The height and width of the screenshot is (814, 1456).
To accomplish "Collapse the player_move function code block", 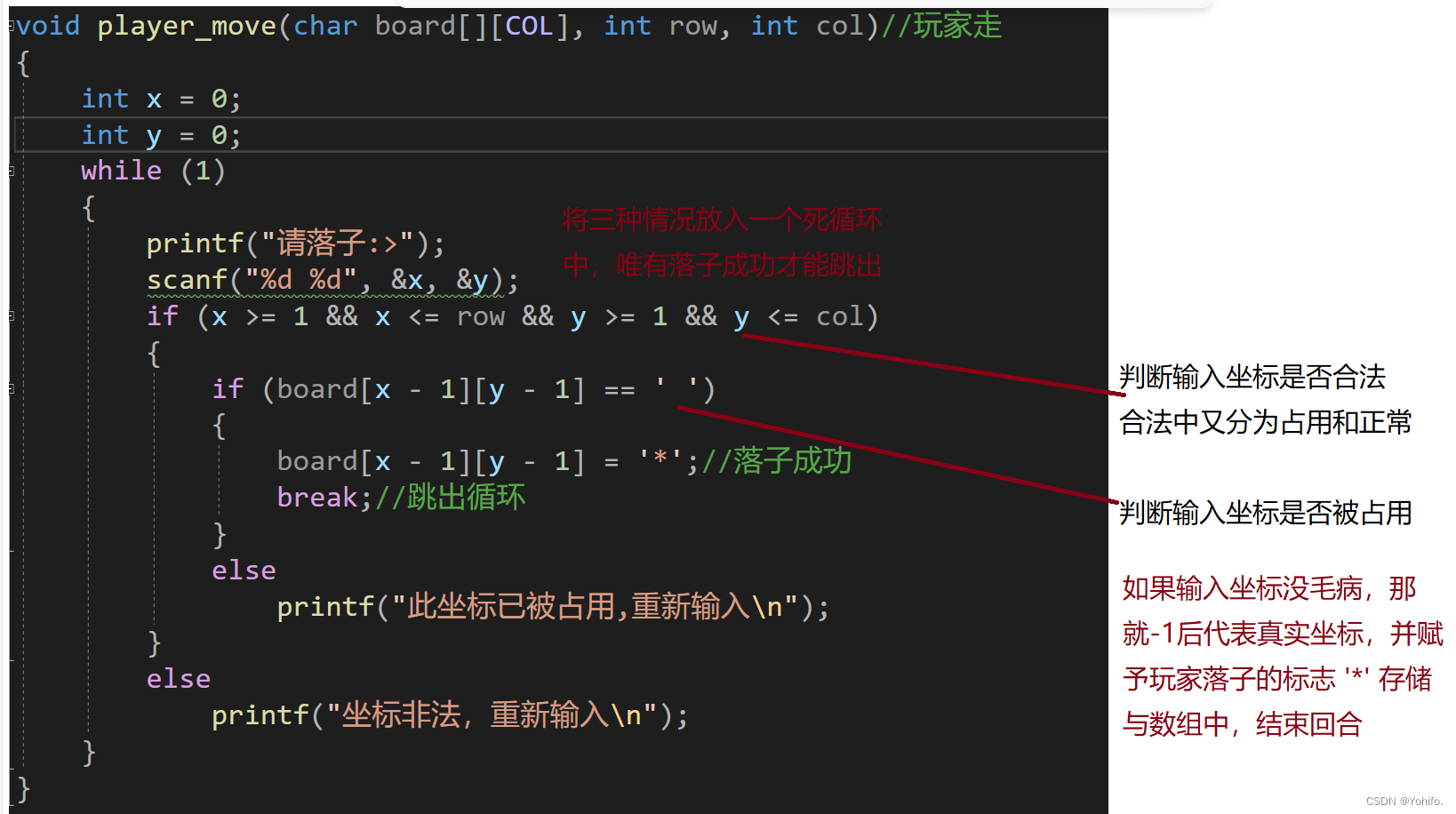I will [x=12, y=26].
